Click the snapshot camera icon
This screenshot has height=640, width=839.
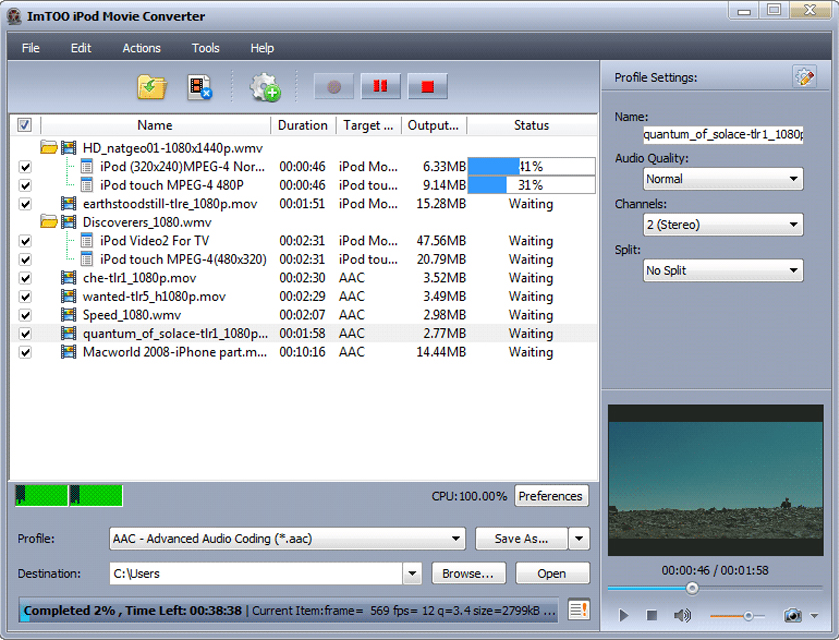(792, 616)
